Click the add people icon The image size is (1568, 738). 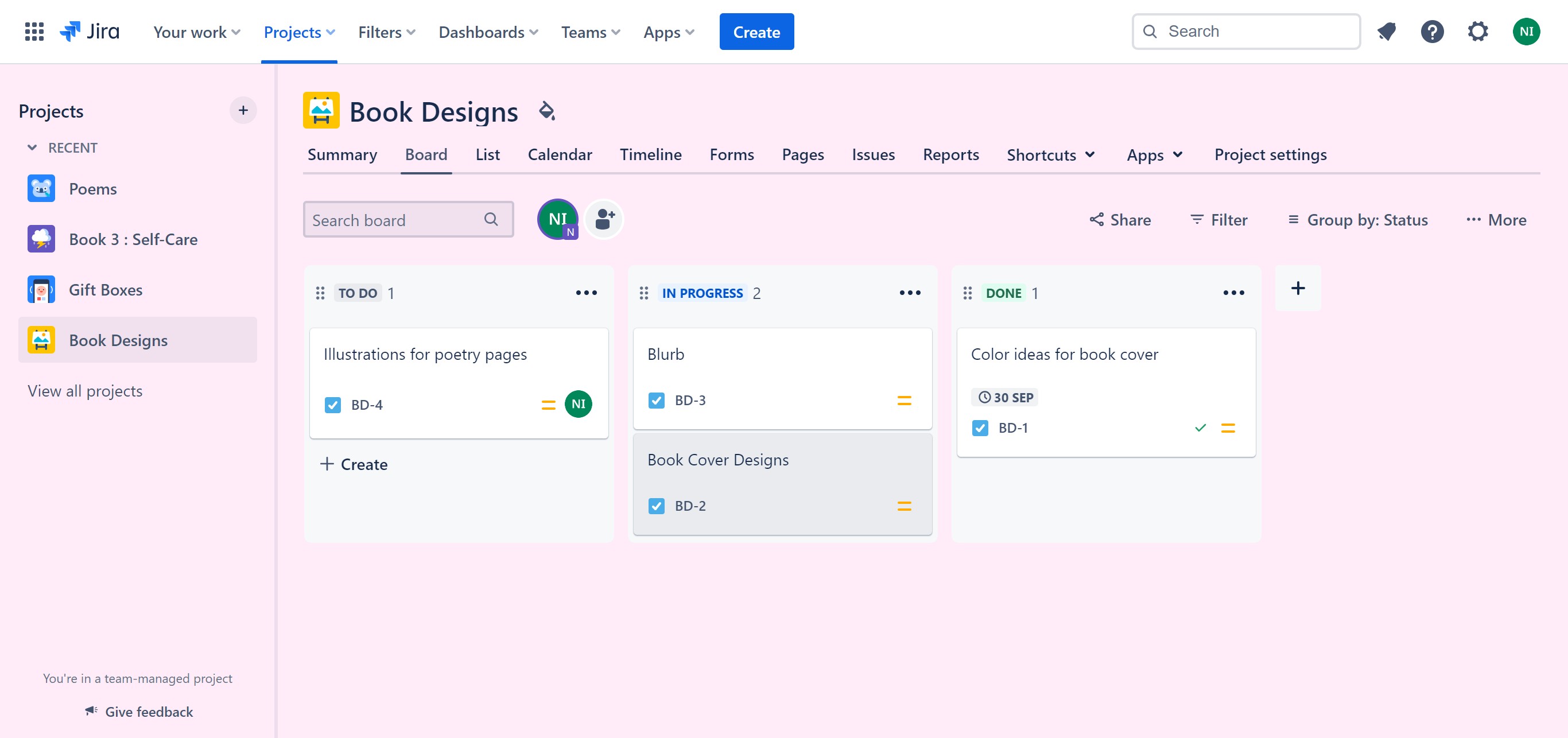click(604, 220)
